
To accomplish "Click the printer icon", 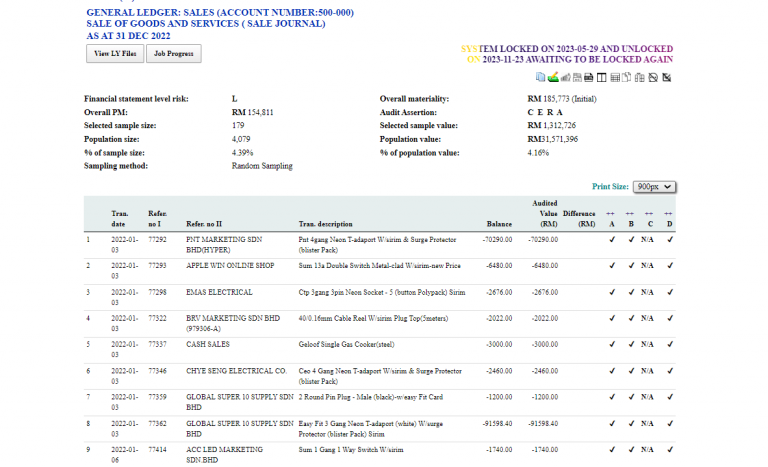I will coord(589,77).
